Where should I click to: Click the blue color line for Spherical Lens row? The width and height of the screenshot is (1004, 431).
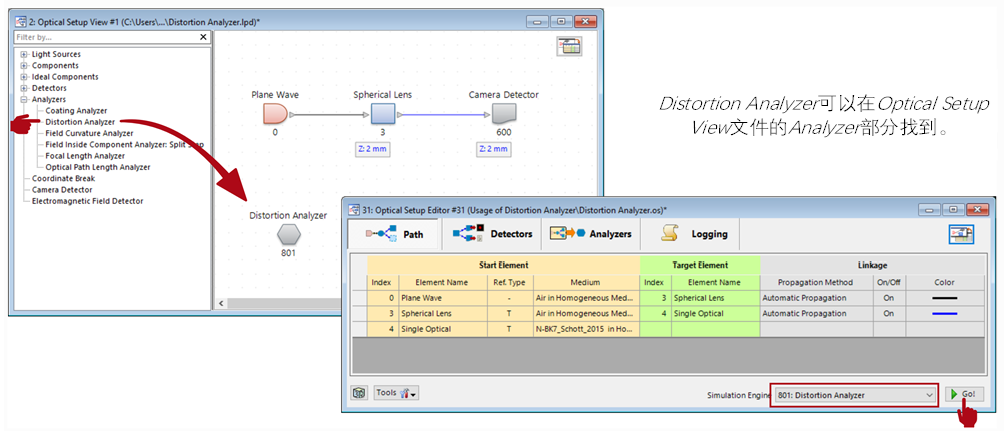[944, 314]
